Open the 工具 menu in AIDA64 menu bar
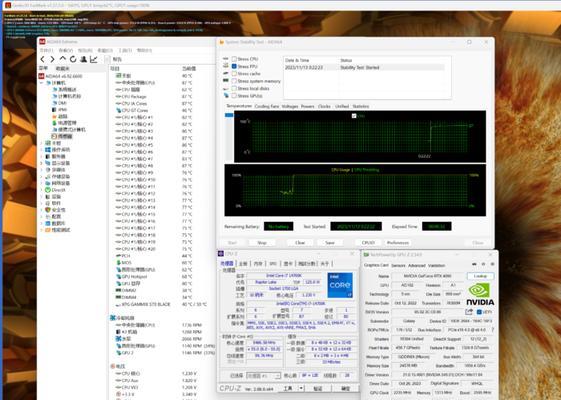Viewport: 561px width, 400px height. click(x=125, y=50)
